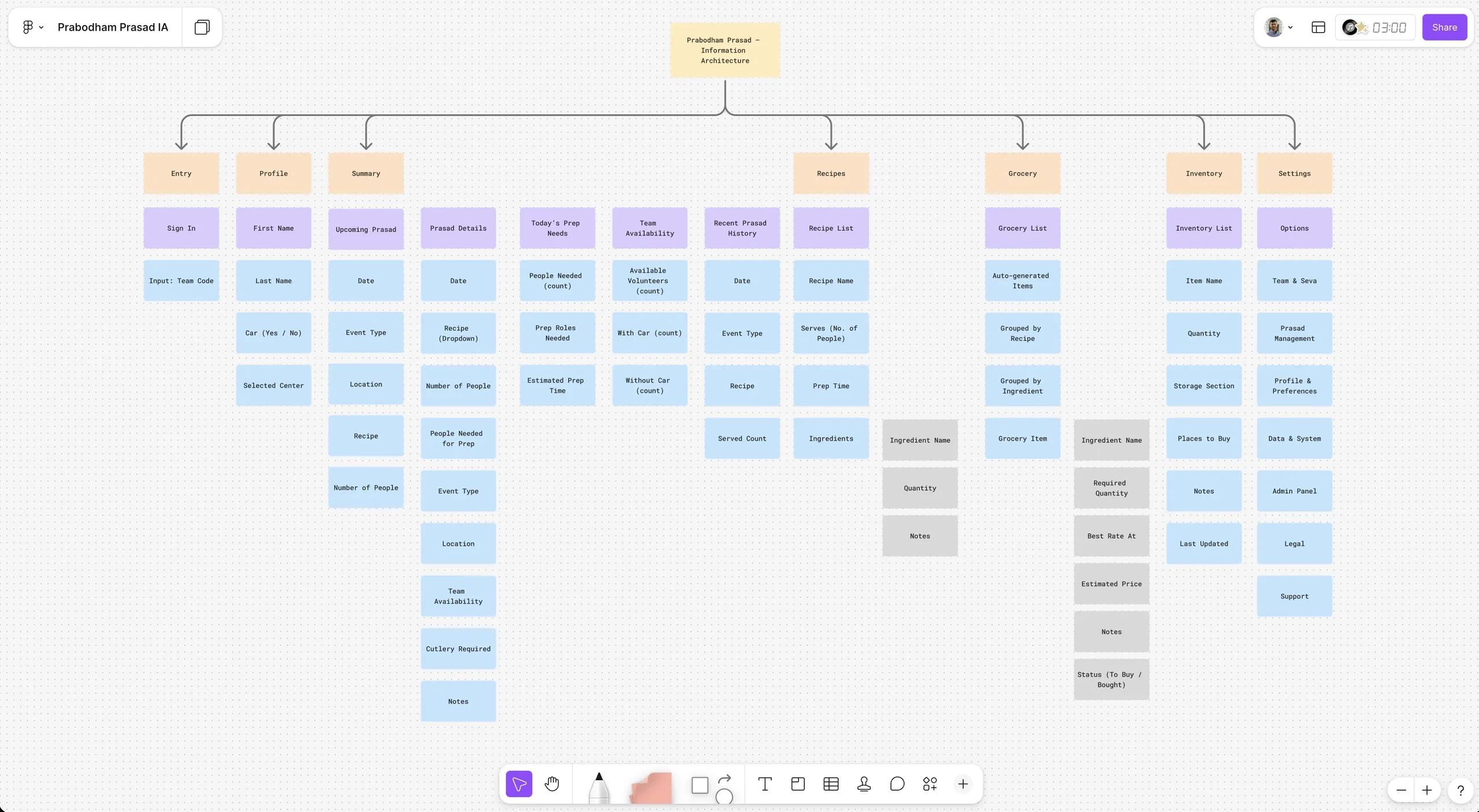This screenshot has width=1479, height=812.
Task: Expand your avatar account dropdown
Action: coord(1291,27)
